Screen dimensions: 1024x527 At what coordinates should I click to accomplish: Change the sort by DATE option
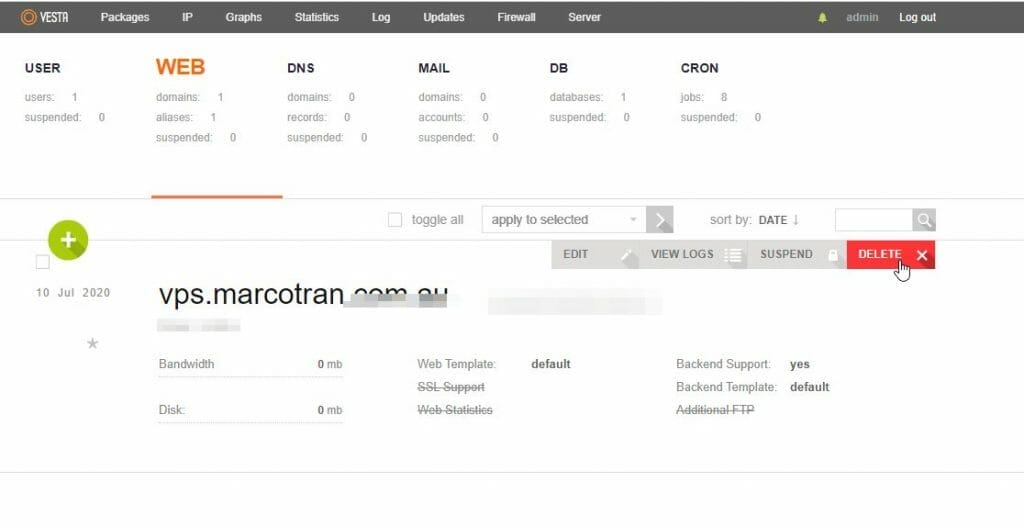[x=773, y=220]
